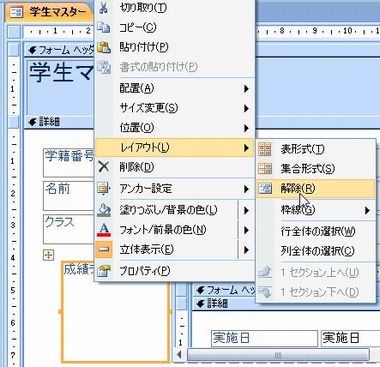380x367 pixels.
Task: Select 切り取り(T) from context menu
Action: coord(175,8)
